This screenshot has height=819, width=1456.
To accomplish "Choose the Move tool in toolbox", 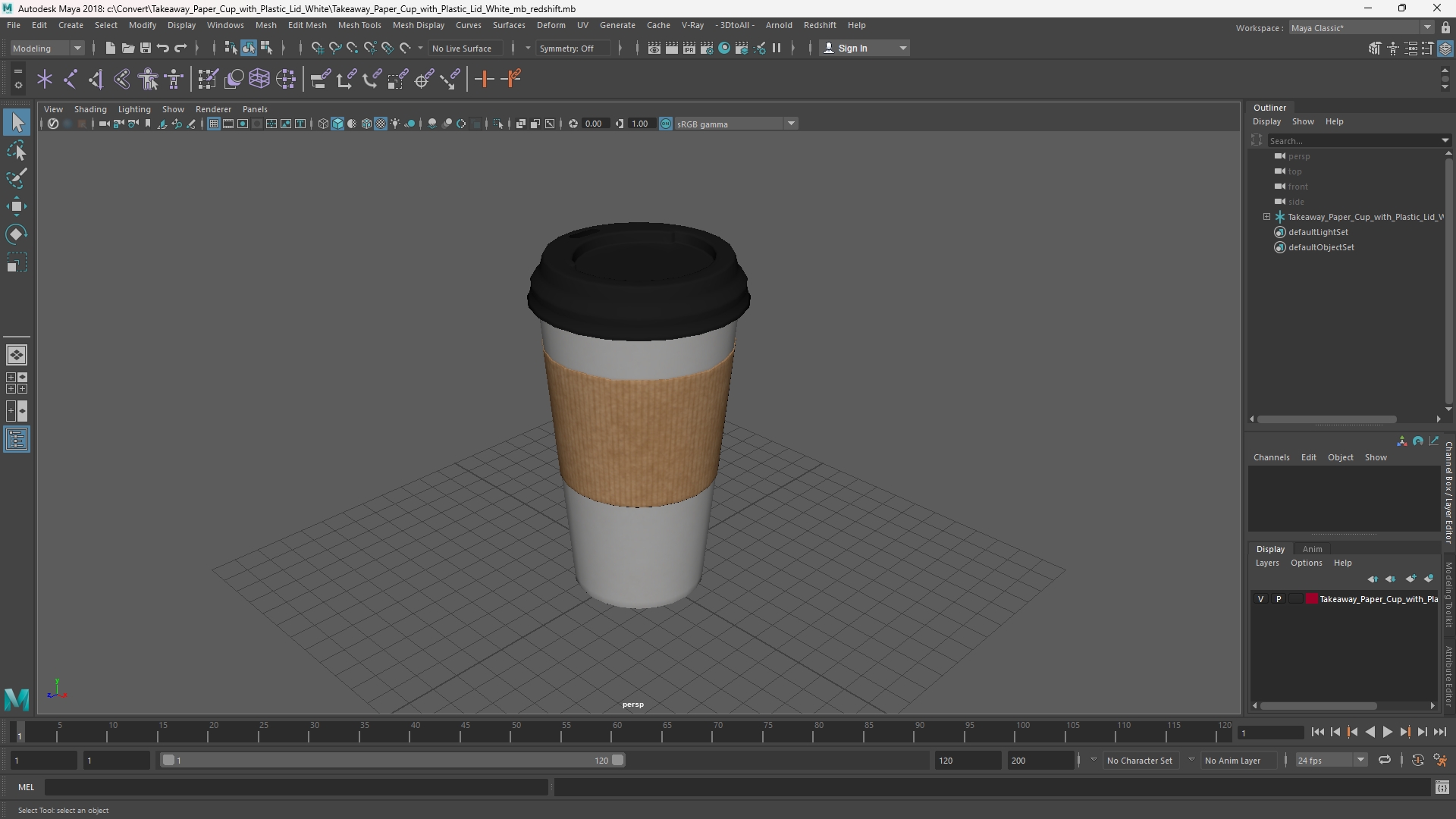I will coord(17,206).
